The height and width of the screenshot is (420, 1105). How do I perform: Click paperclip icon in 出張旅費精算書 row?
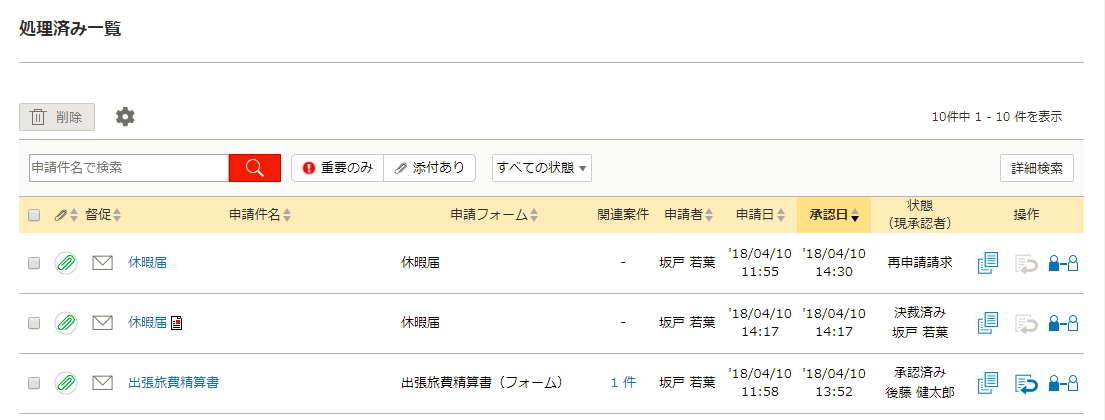click(66, 383)
